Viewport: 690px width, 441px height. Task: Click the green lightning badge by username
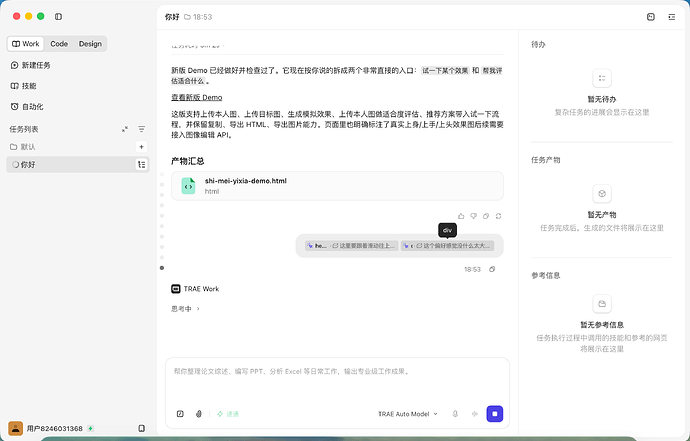90,428
